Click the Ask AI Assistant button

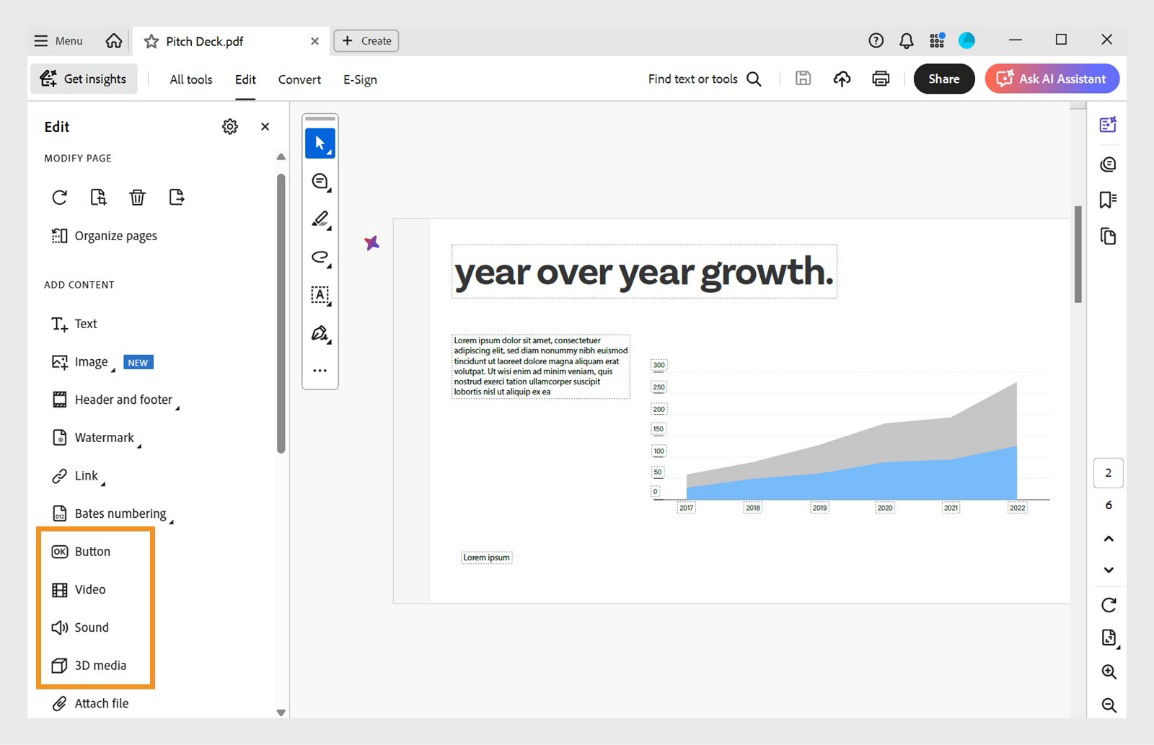tap(1052, 79)
